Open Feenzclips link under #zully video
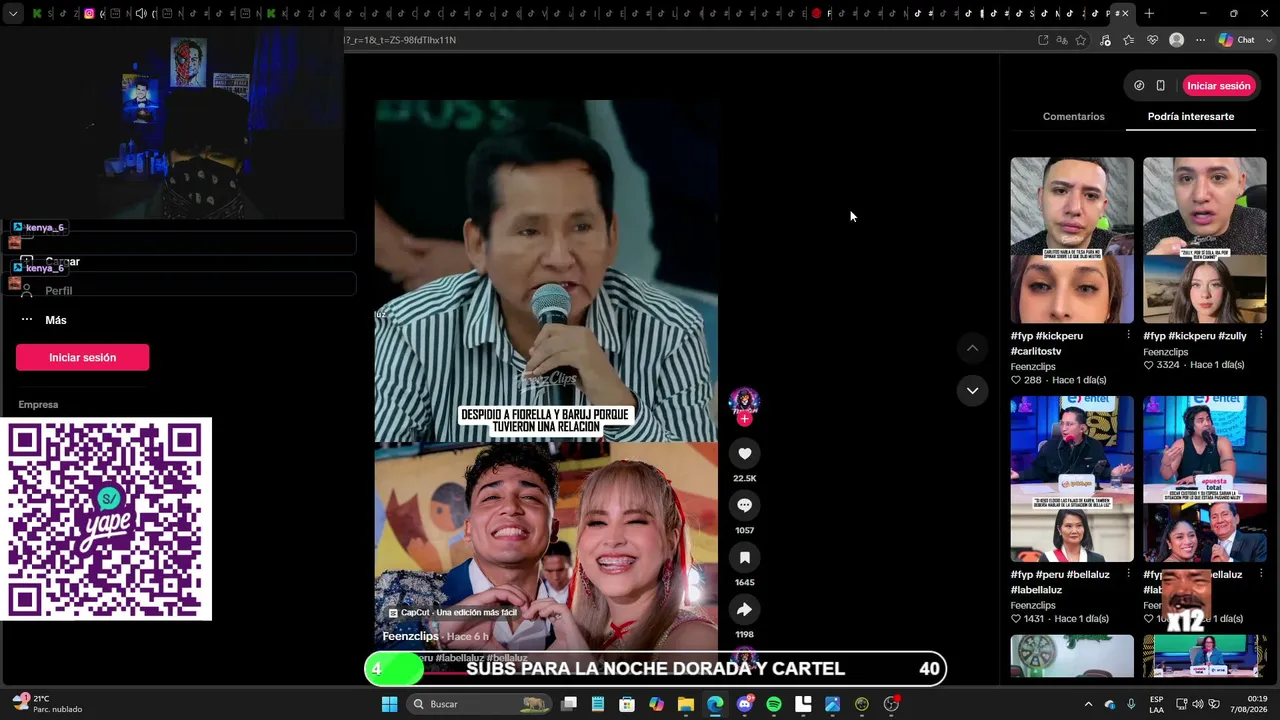Screen dimensions: 1280x720 (x=1165, y=352)
